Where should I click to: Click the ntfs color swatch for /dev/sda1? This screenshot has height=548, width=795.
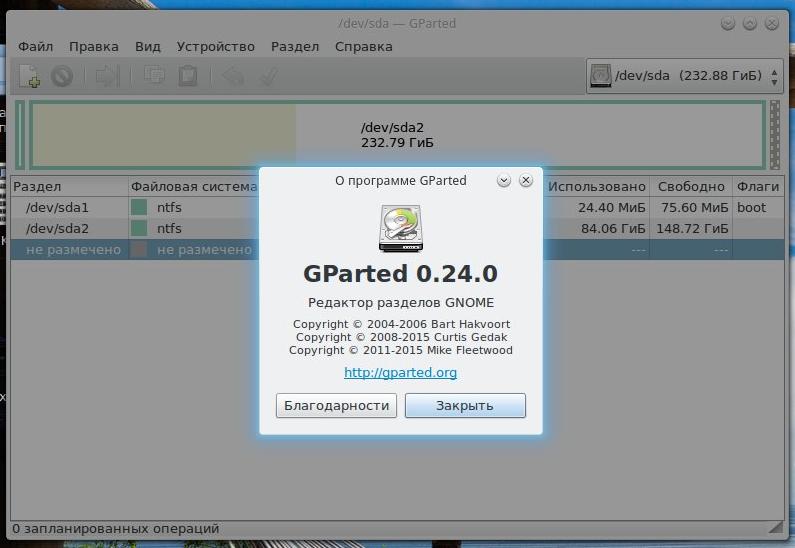(x=139, y=207)
